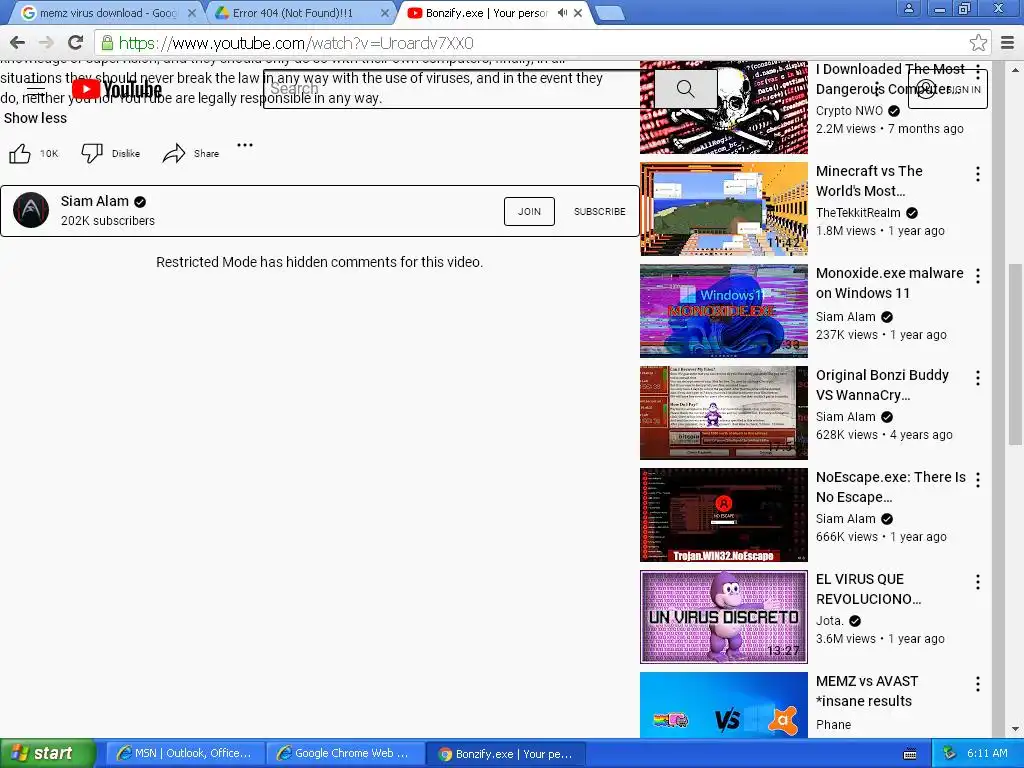Open UN VIRUS DISCRETO thumbnail
1024x768 pixels.
click(x=724, y=616)
